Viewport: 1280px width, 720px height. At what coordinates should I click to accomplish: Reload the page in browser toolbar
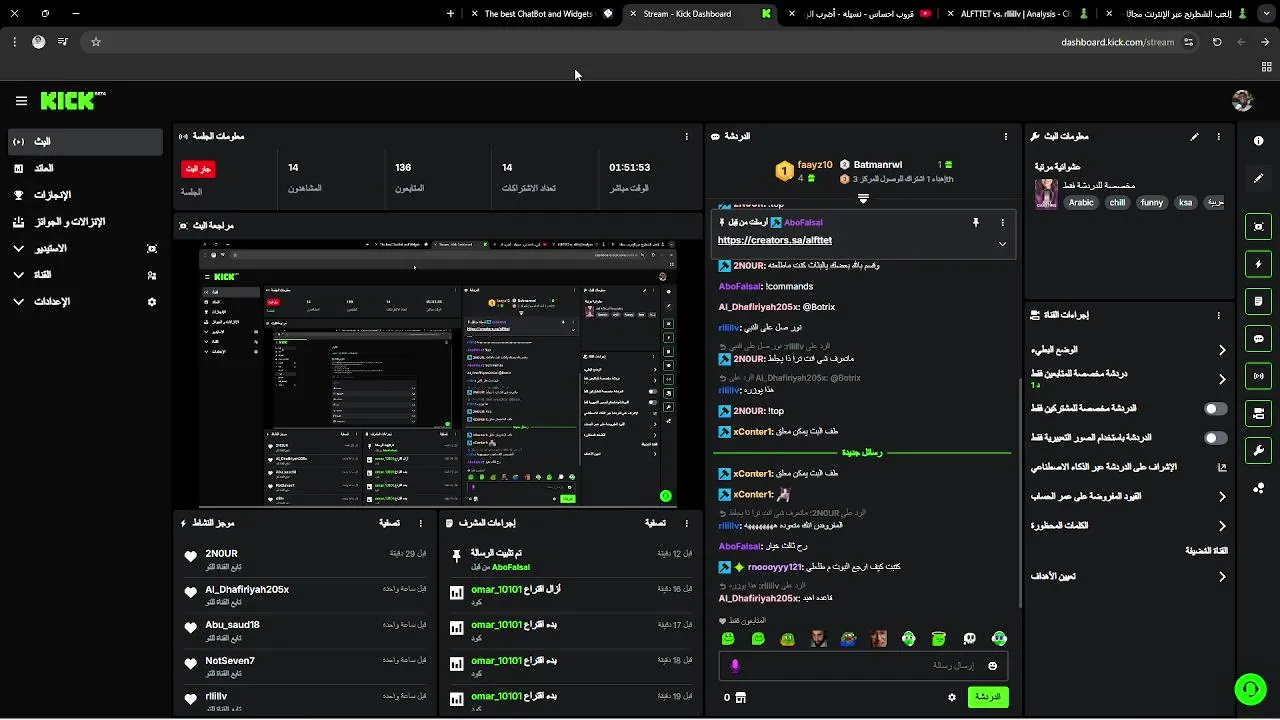[x=1217, y=42]
